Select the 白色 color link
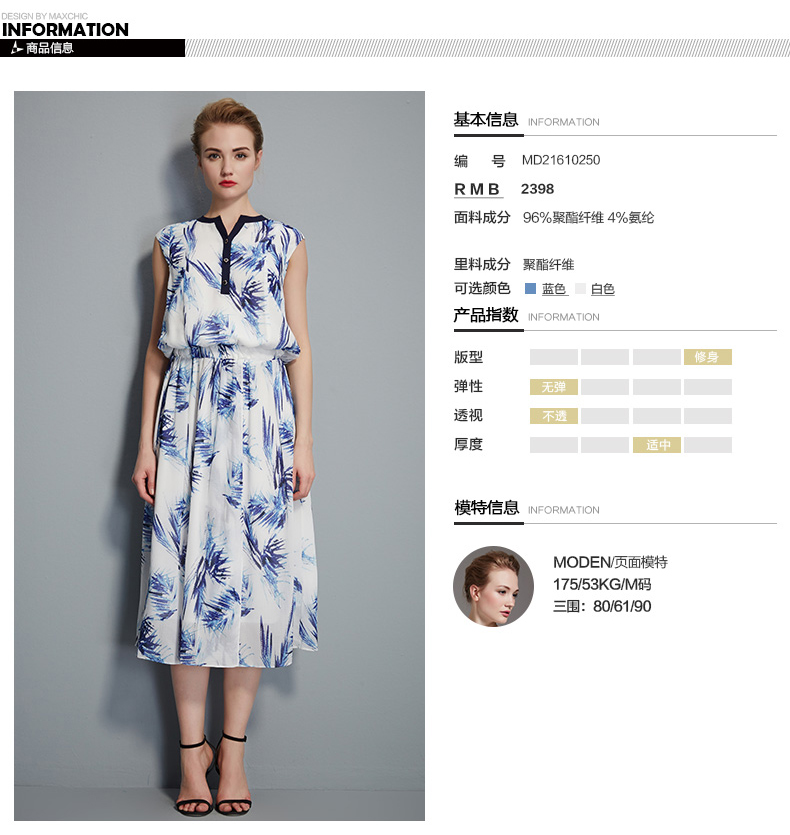790x835 pixels. (x=603, y=289)
